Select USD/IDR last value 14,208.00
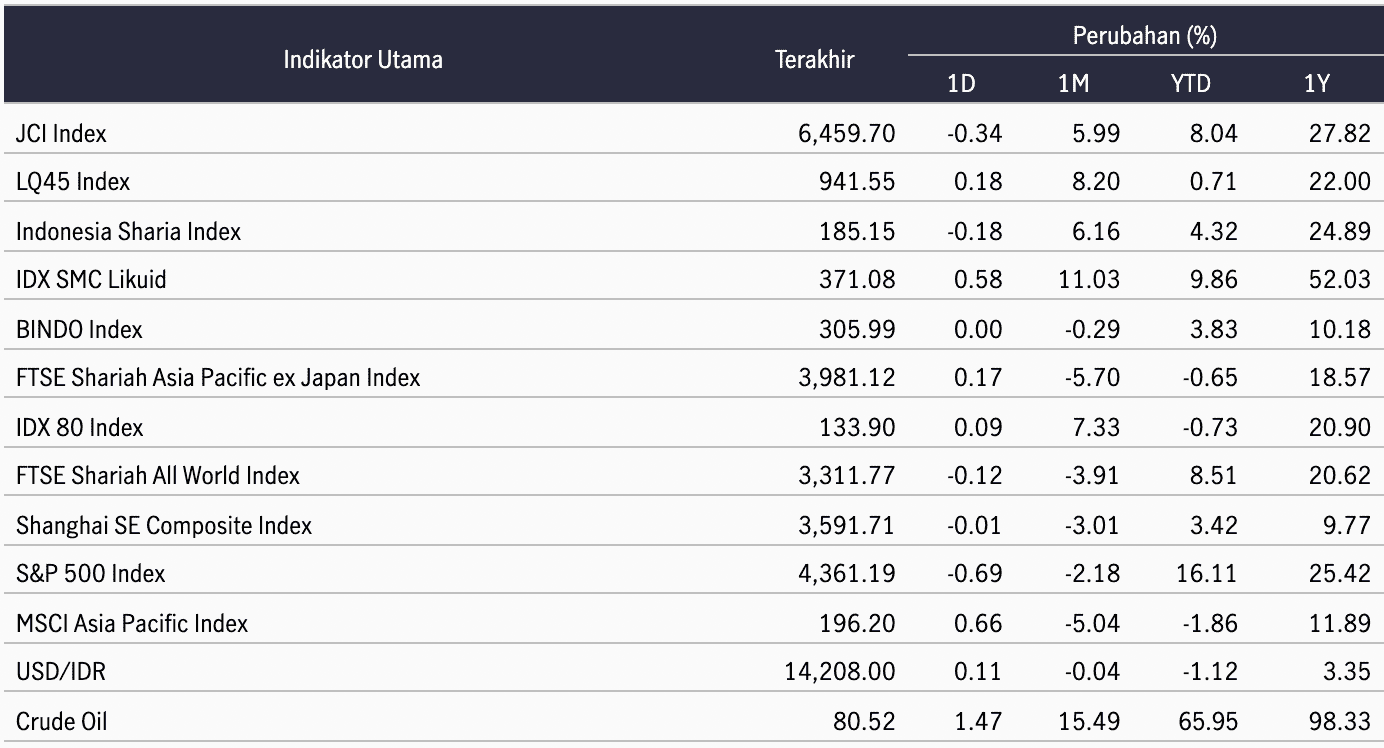The image size is (1384, 748). pos(842,672)
